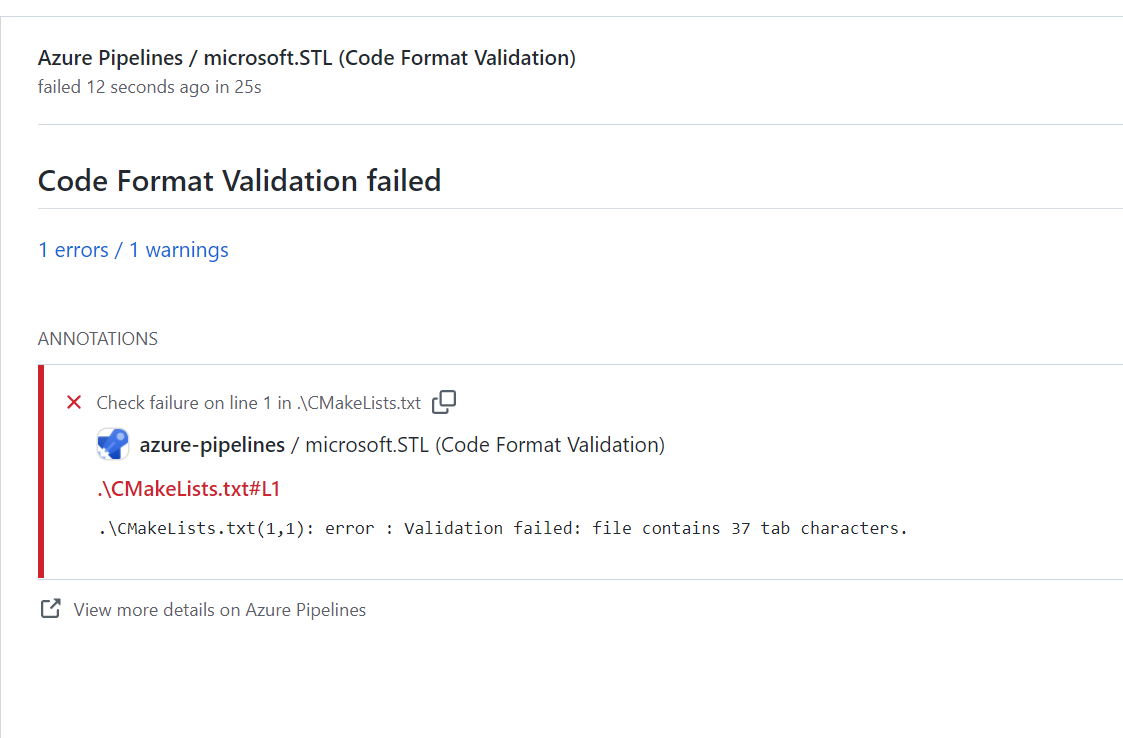This screenshot has height=738, width=1123.
Task: Open the "1 errors / 1 warnings" link
Action: [133, 250]
